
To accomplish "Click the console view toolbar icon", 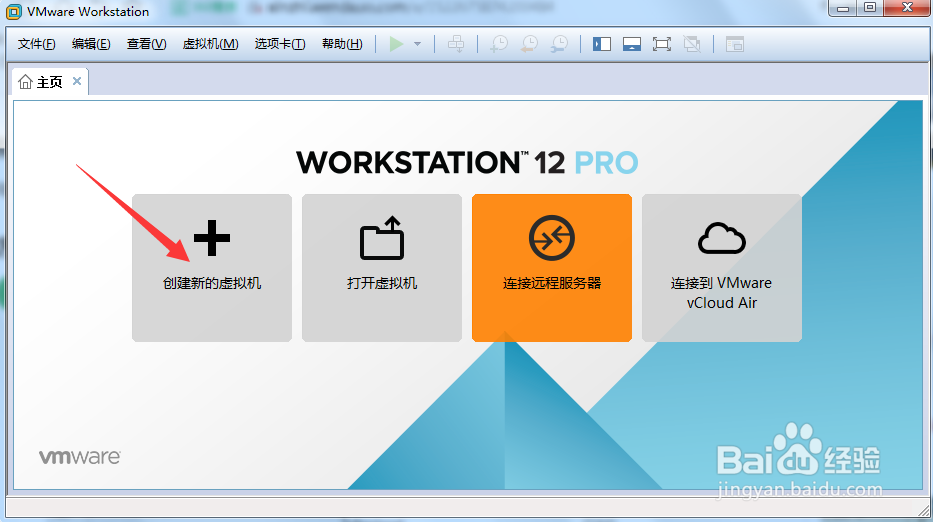I will pos(735,44).
